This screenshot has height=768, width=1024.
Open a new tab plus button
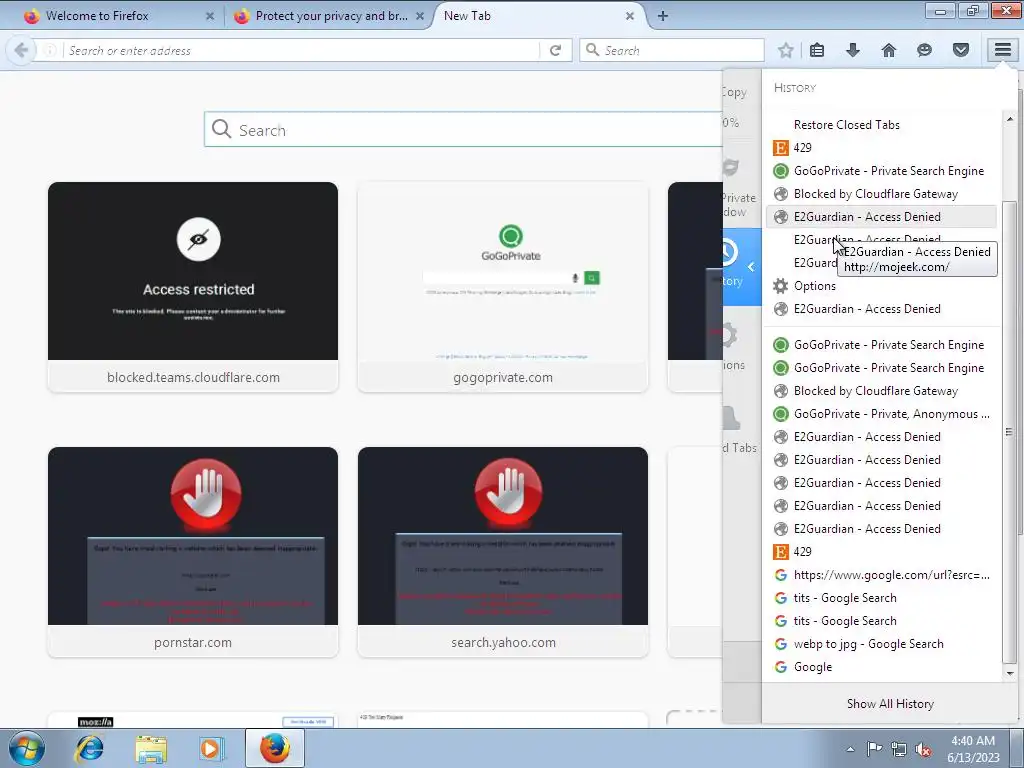coord(663,16)
